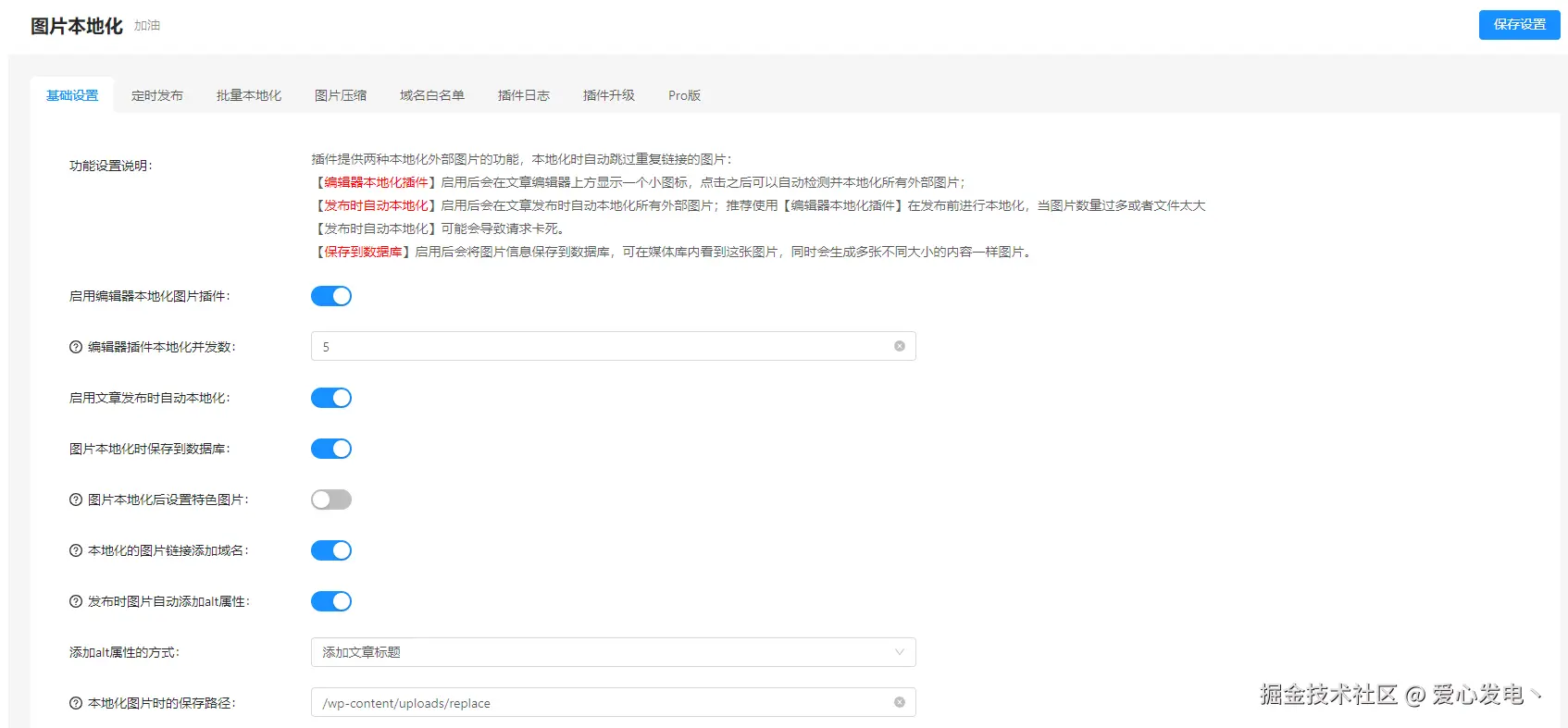
Task: Toggle 启用编辑器本地化图片插件 switch
Action: click(x=331, y=296)
